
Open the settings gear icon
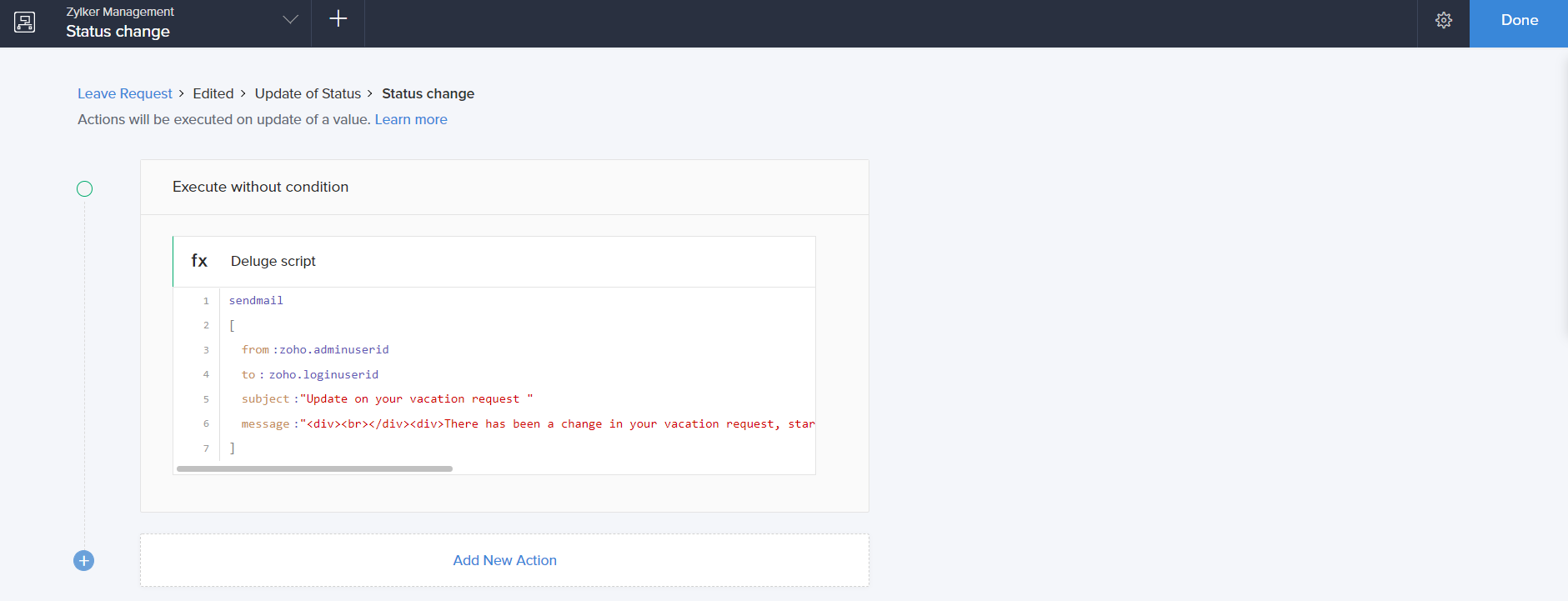tap(1444, 21)
